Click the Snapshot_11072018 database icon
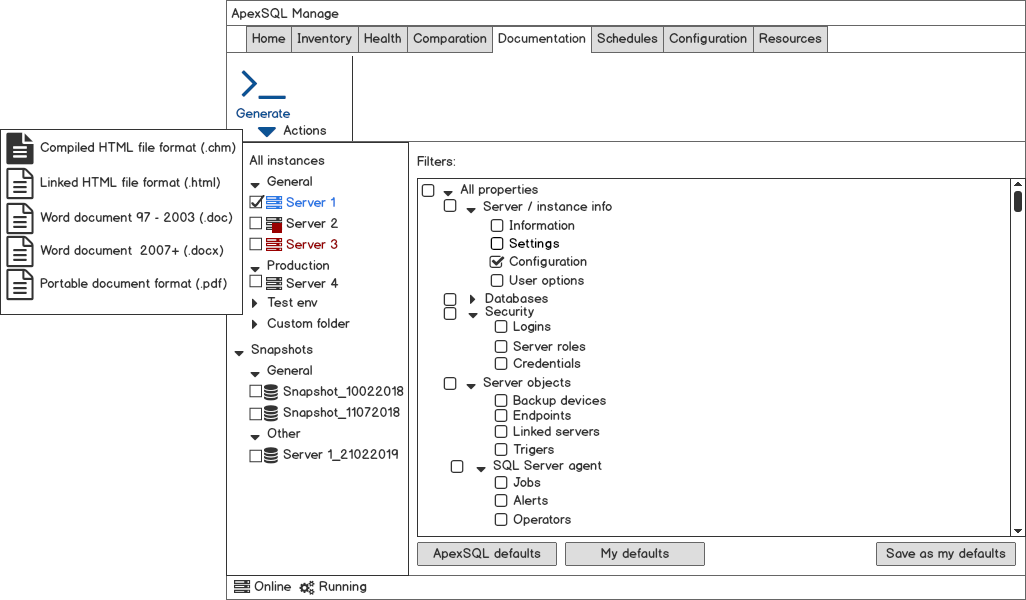The image size is (1026, 600). pyautogui.click(x=271, y=412)
